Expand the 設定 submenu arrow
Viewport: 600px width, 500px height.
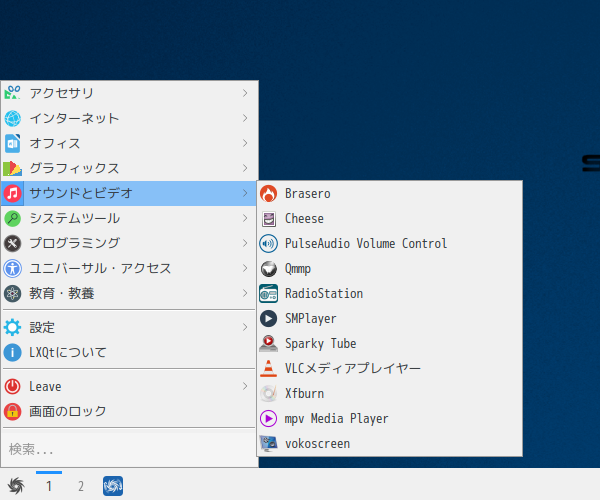245,327
